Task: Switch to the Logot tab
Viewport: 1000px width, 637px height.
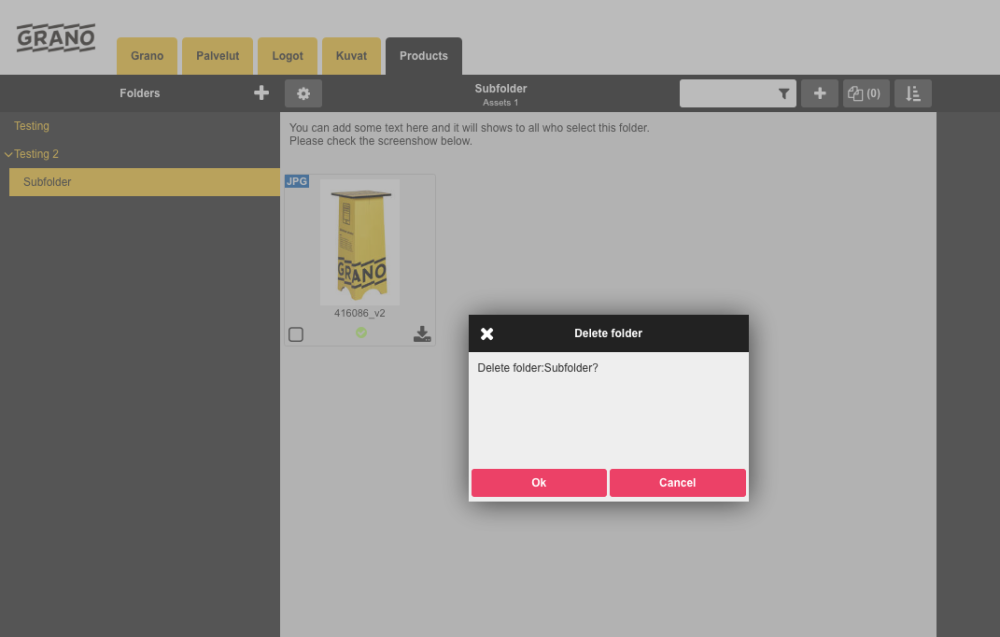Action: pyautogui.click(x=288, y=56)
